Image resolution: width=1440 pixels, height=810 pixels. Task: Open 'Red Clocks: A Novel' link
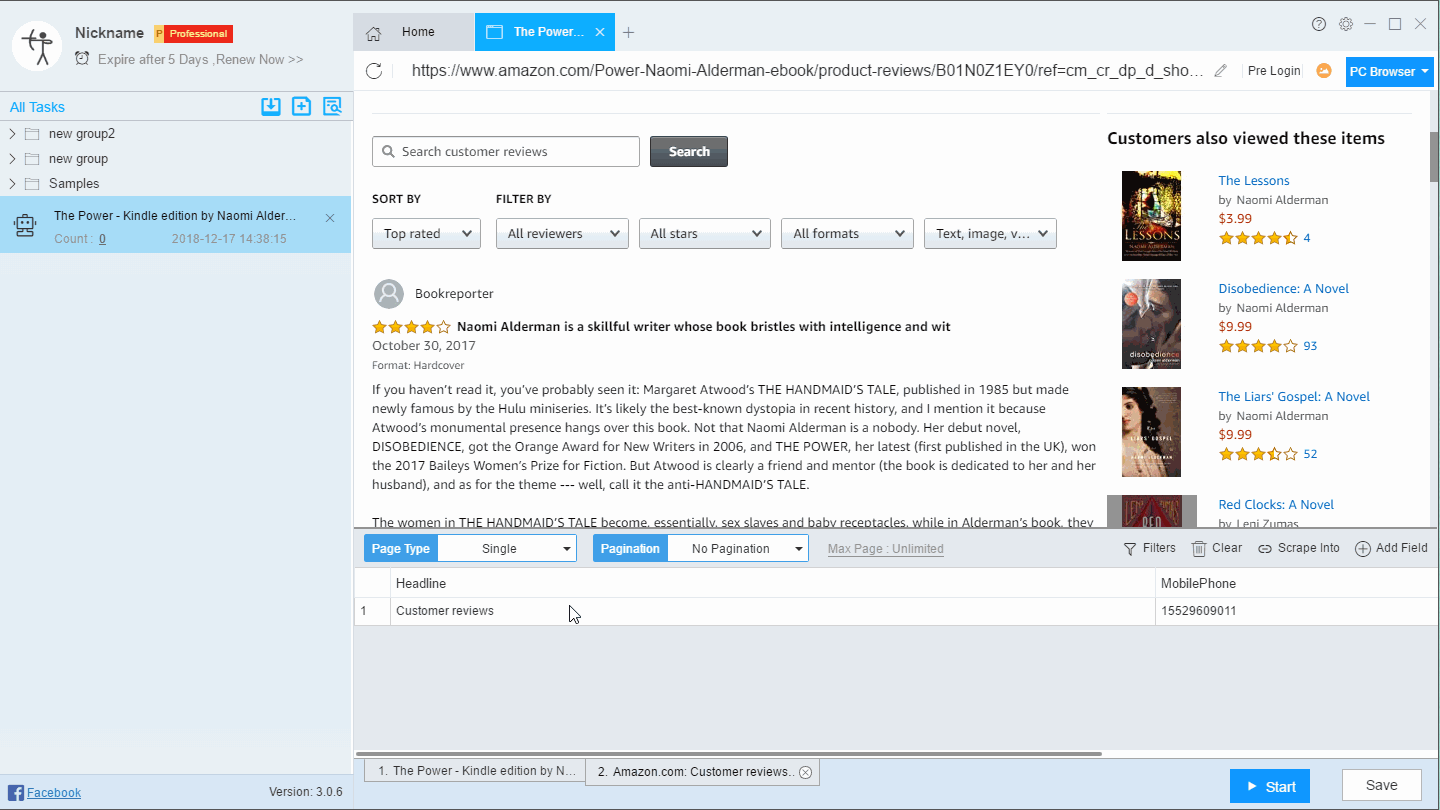click(x=1276, y=505)
